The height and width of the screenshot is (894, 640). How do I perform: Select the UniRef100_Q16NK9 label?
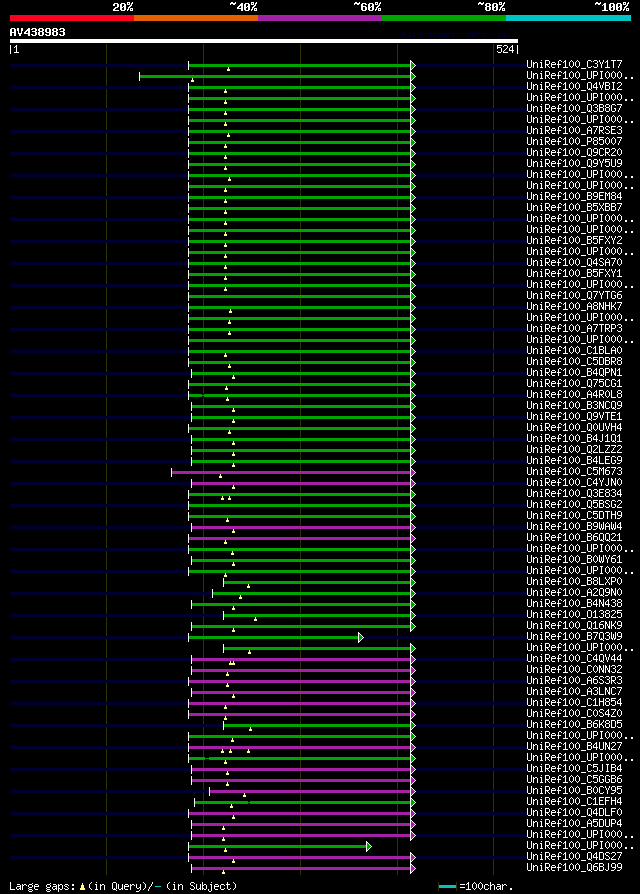[574, 626]
